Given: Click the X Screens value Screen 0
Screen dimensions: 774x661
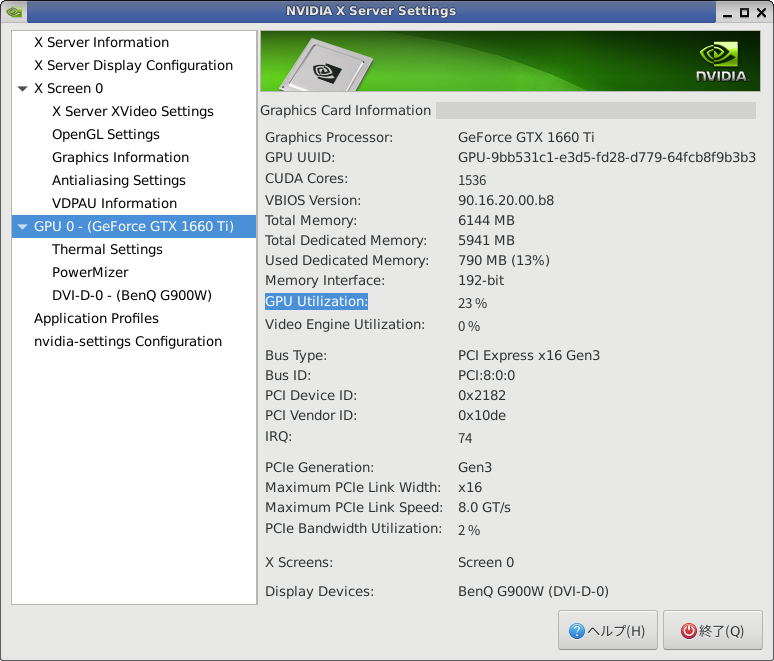Looking at the screenshot, I should (486, 563).
